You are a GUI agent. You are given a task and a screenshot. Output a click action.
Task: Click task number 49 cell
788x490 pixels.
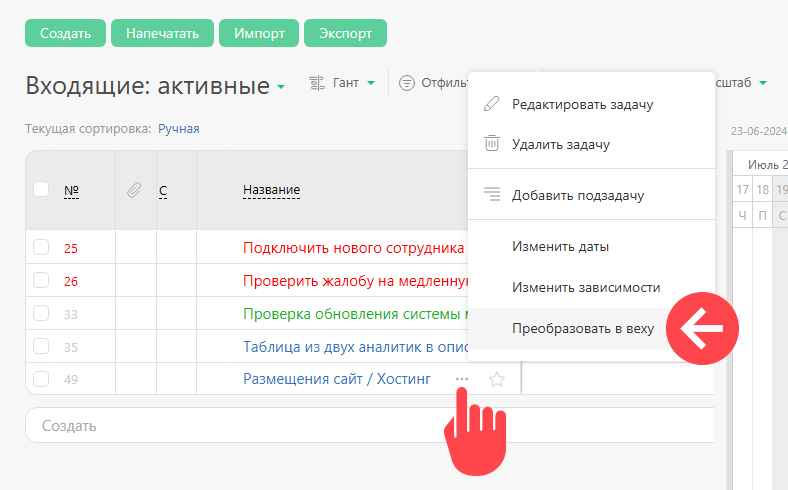coord(71,379)
